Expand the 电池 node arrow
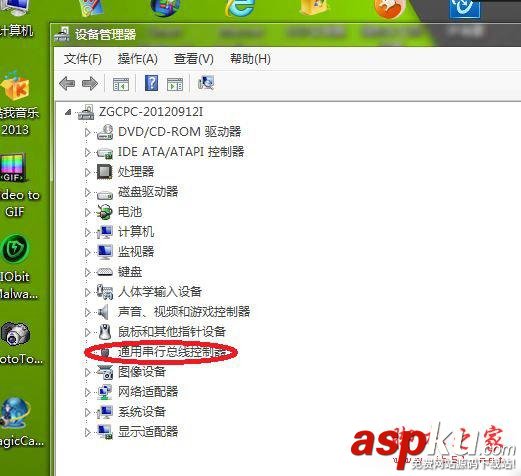 87,212
